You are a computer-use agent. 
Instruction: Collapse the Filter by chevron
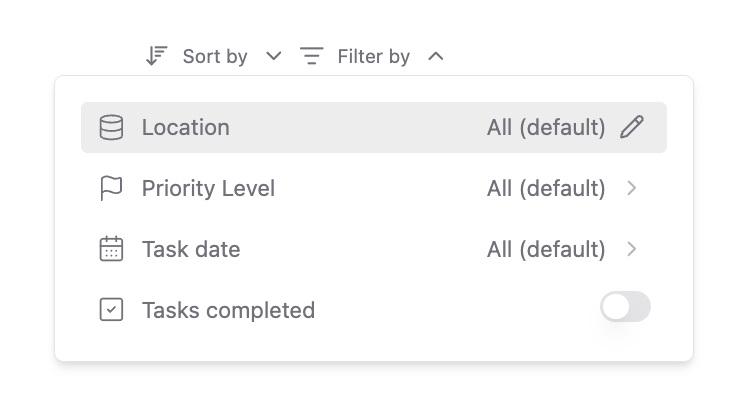[x=436, y=57]
